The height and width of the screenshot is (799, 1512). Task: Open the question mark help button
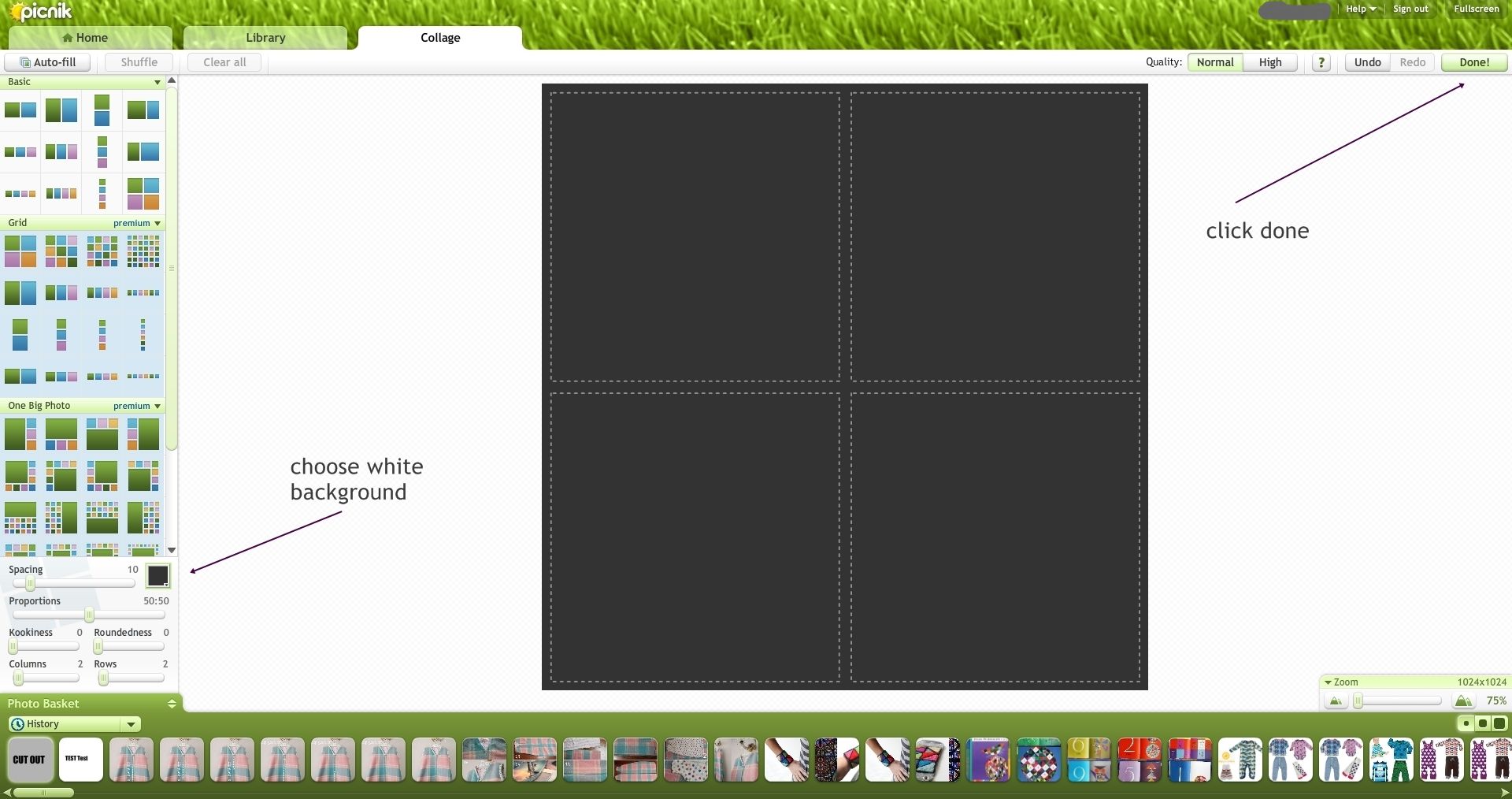tap(1321, 62)
